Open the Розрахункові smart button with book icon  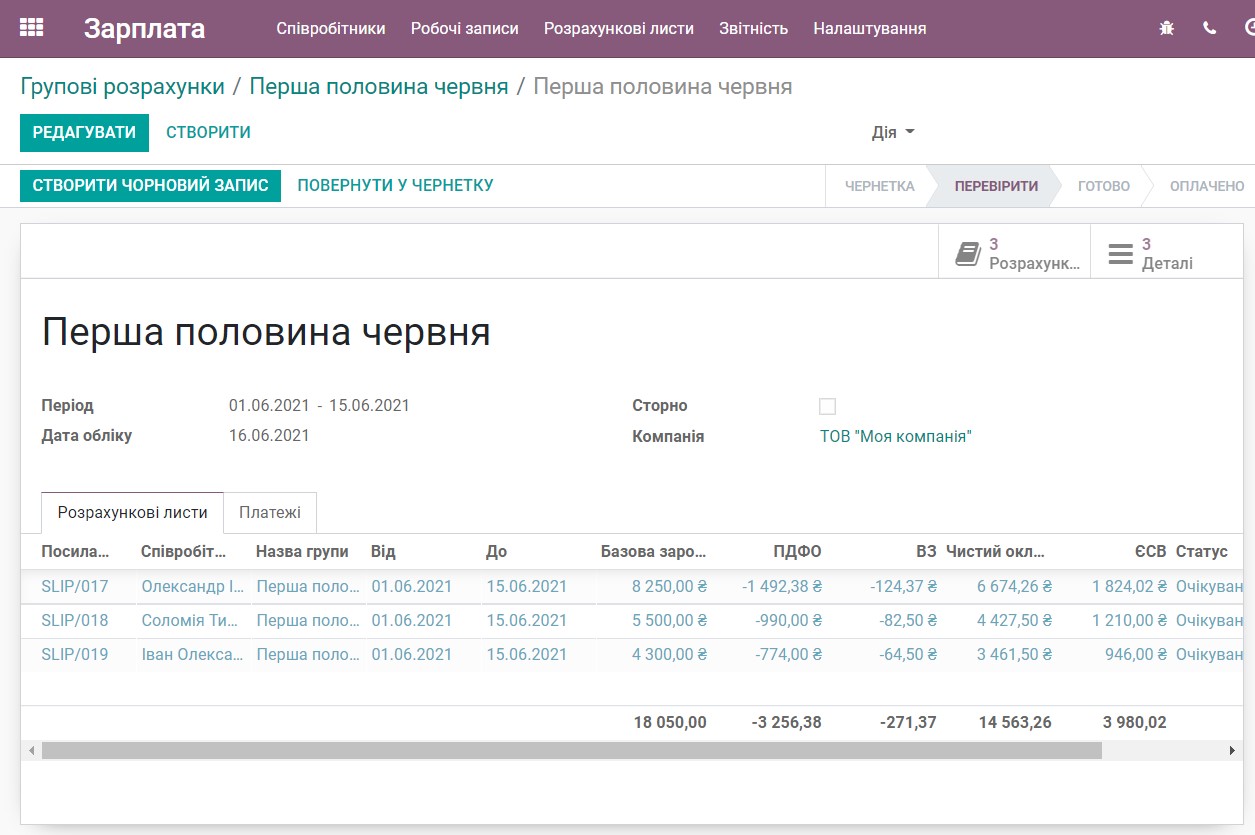pos(1013,251)
